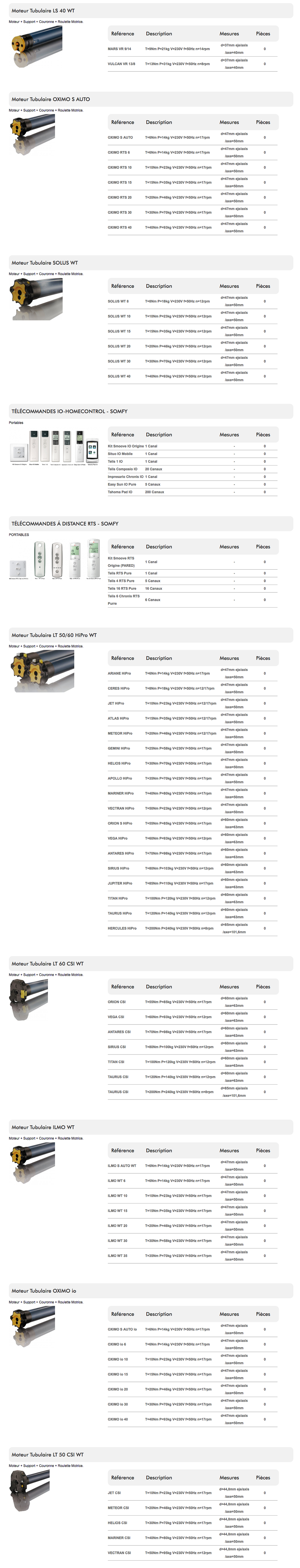
Task: Select 'Moteur Tubulaire LT 50/60 HiPro WT' heading
Action: pos(54,635)
